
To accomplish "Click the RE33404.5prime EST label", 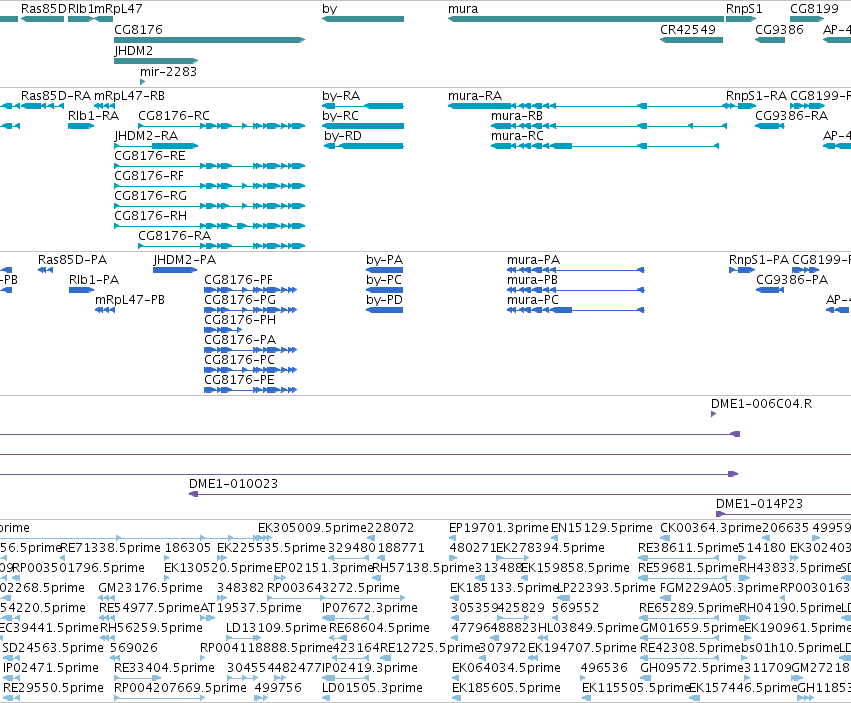I will [164, 668].
